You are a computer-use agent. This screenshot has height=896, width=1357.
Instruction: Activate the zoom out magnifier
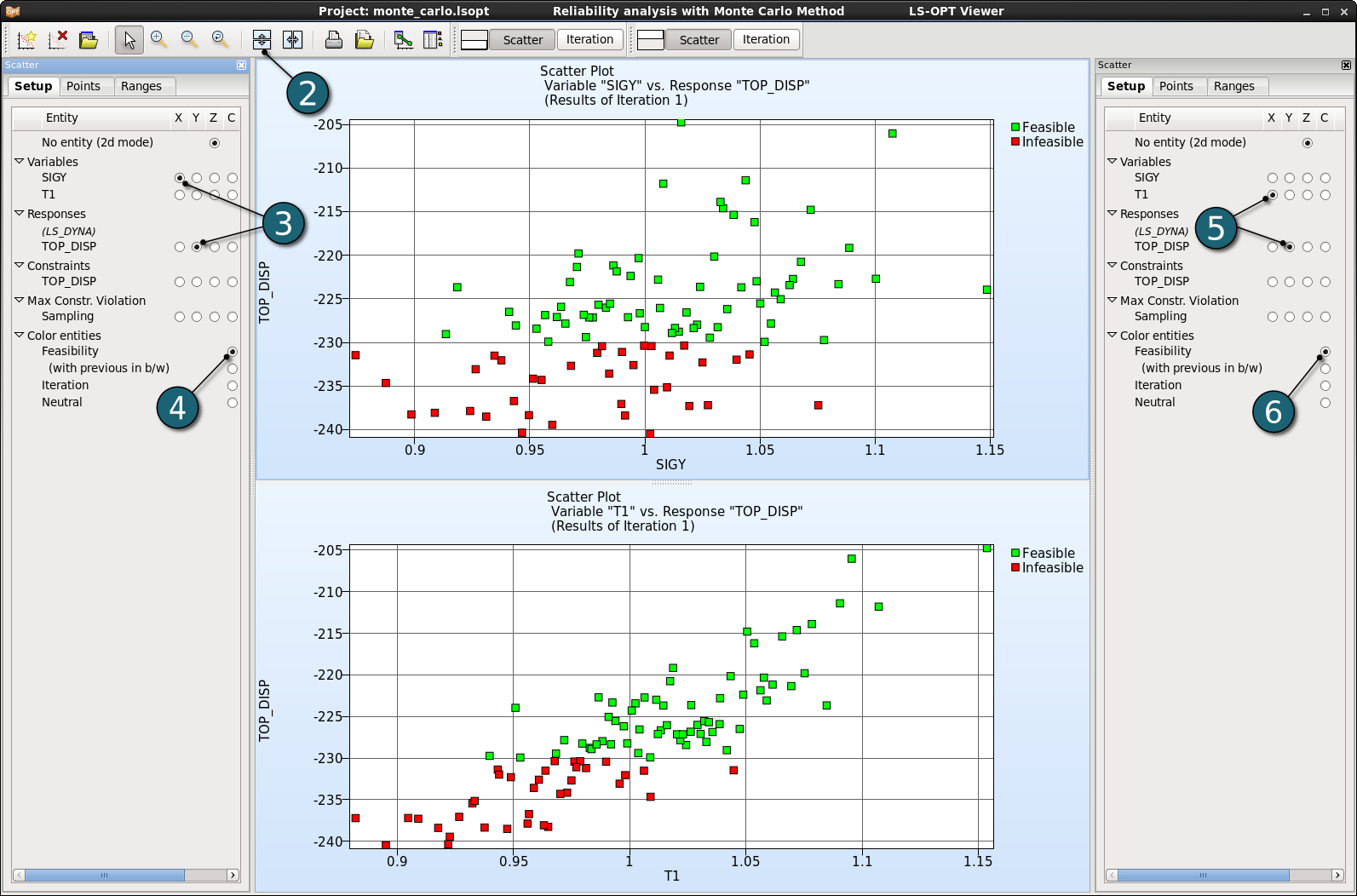(x=189, y=39)
